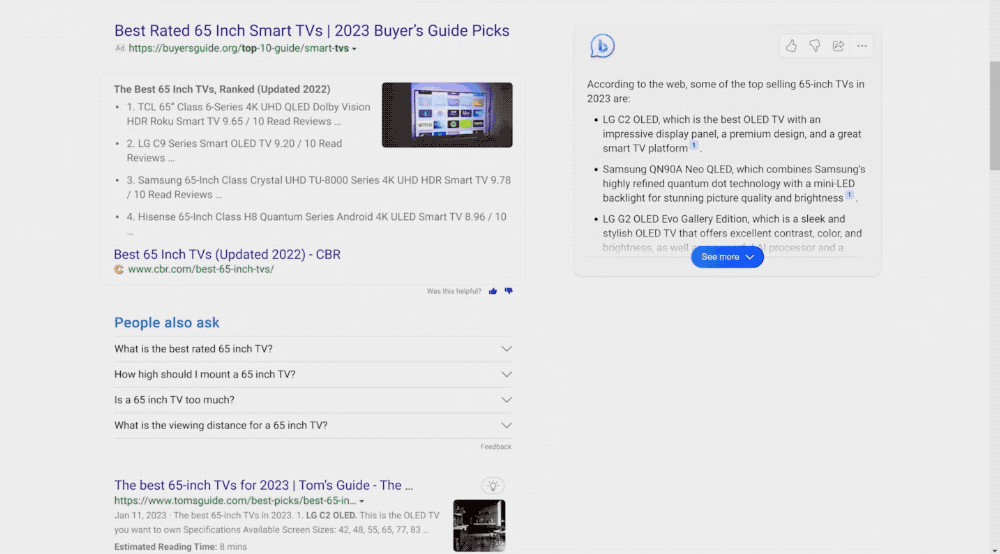Open Best Rated 65 Inch Smart TVs ad link
Viewport: 1000px width, 554px height.
coord(312,31)
